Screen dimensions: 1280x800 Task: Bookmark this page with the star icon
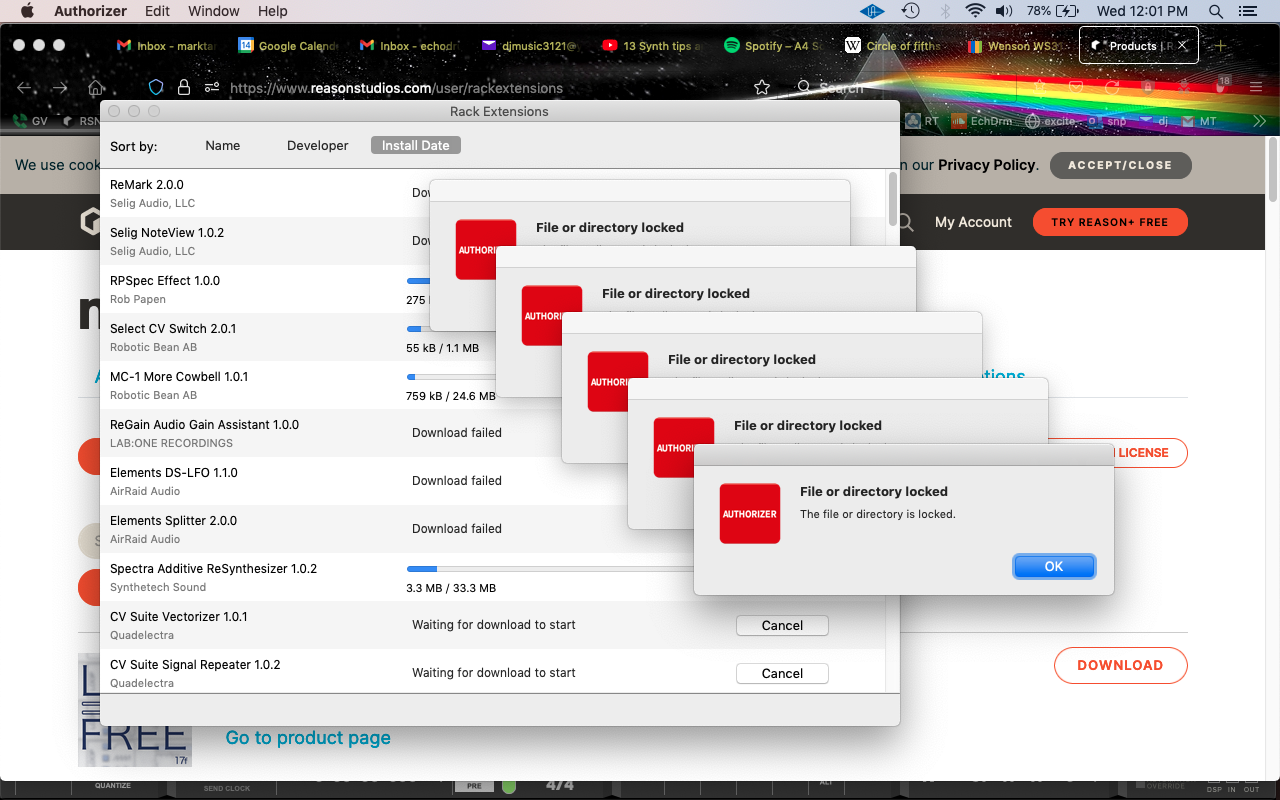tap(762, 88)
